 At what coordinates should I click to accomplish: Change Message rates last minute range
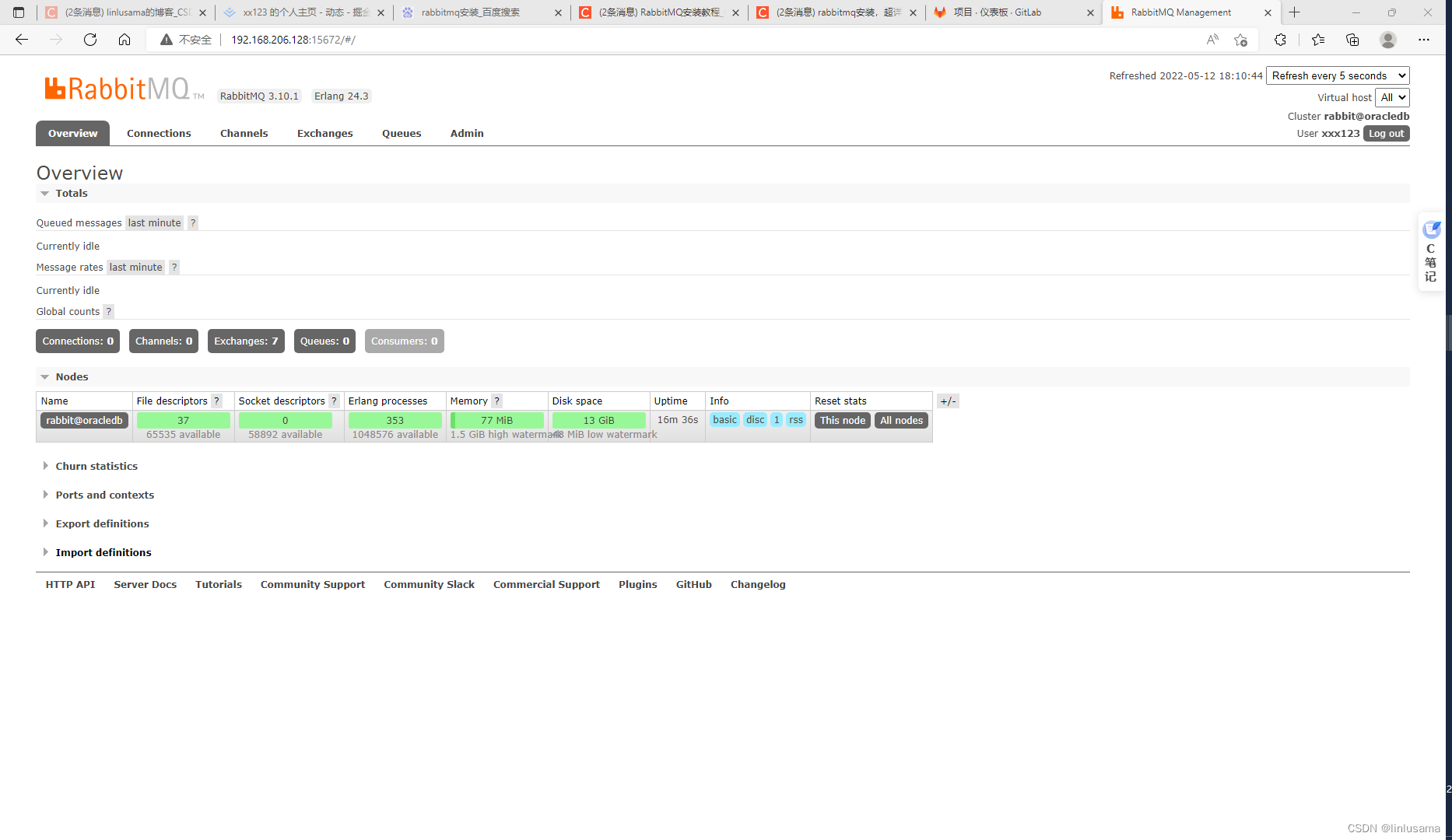point(135,268)
